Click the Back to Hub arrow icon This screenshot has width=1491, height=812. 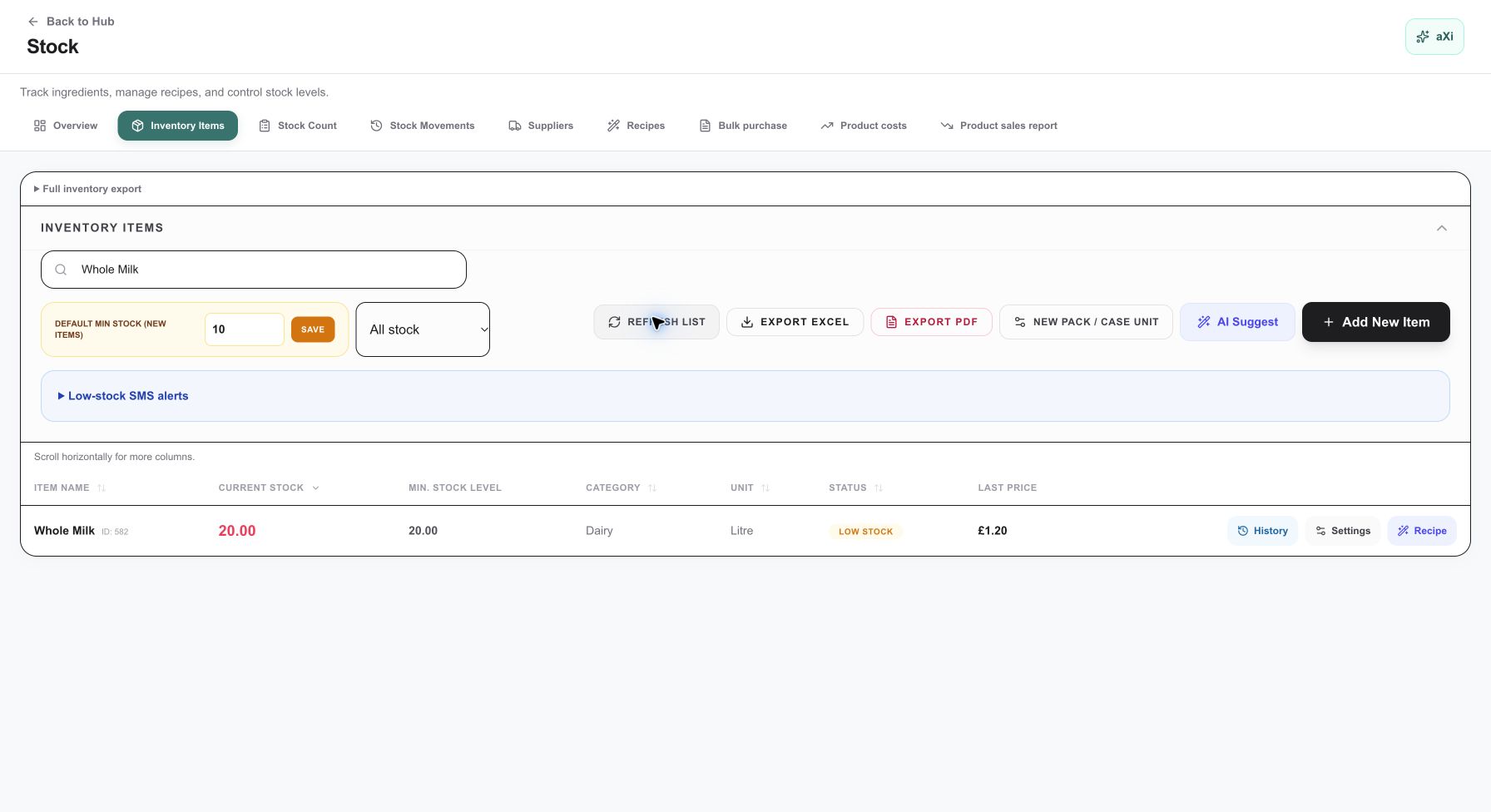pos(33,22)
